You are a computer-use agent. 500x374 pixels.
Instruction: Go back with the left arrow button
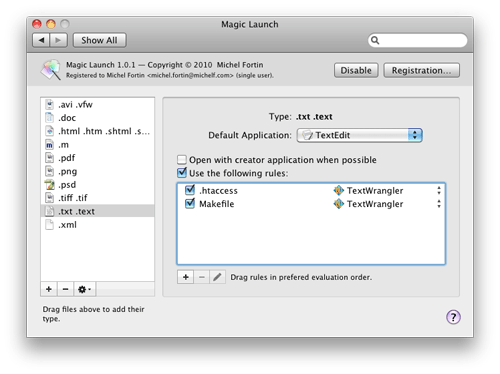(41, 40)
